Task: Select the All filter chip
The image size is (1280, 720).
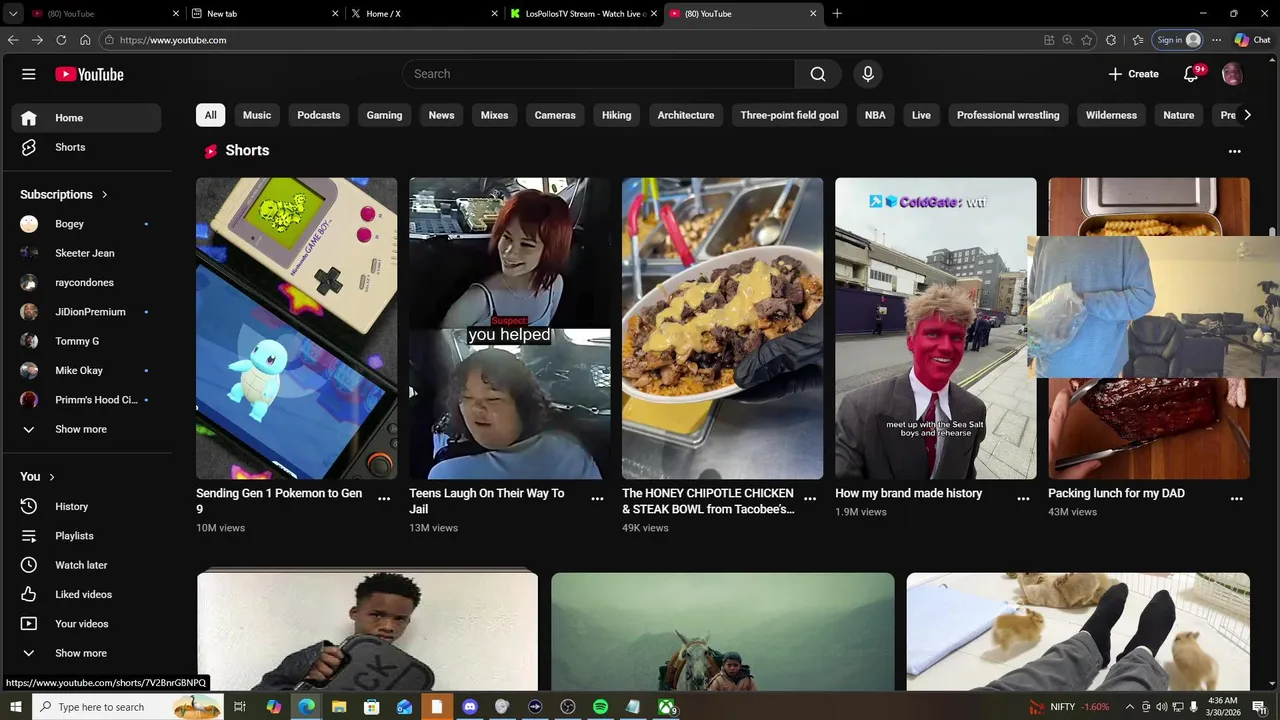Action: click(210, 115)
